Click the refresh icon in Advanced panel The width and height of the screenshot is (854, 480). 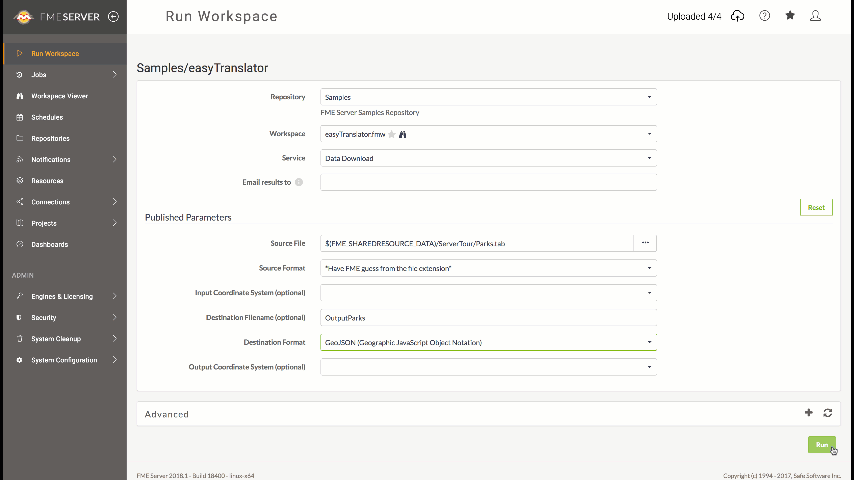pyautogui.click(x=828, y=413)
